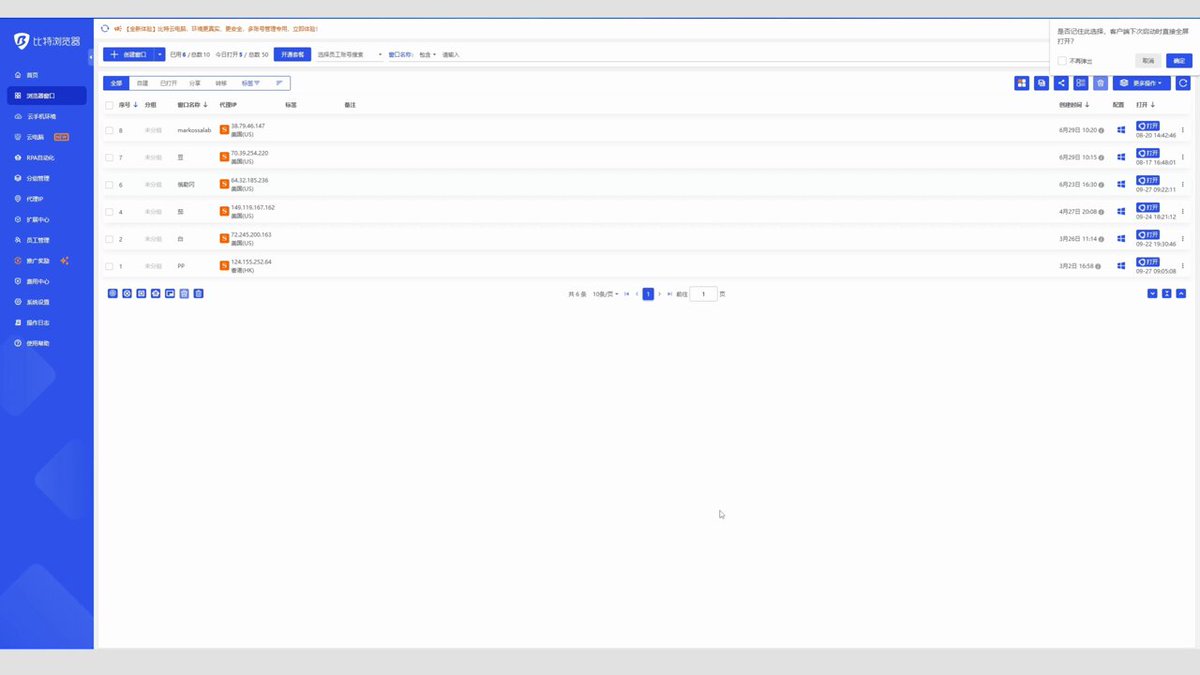Click the share icon button in the toolbar
This screenshot has height=675, width=1200.
click(1061, 83)
